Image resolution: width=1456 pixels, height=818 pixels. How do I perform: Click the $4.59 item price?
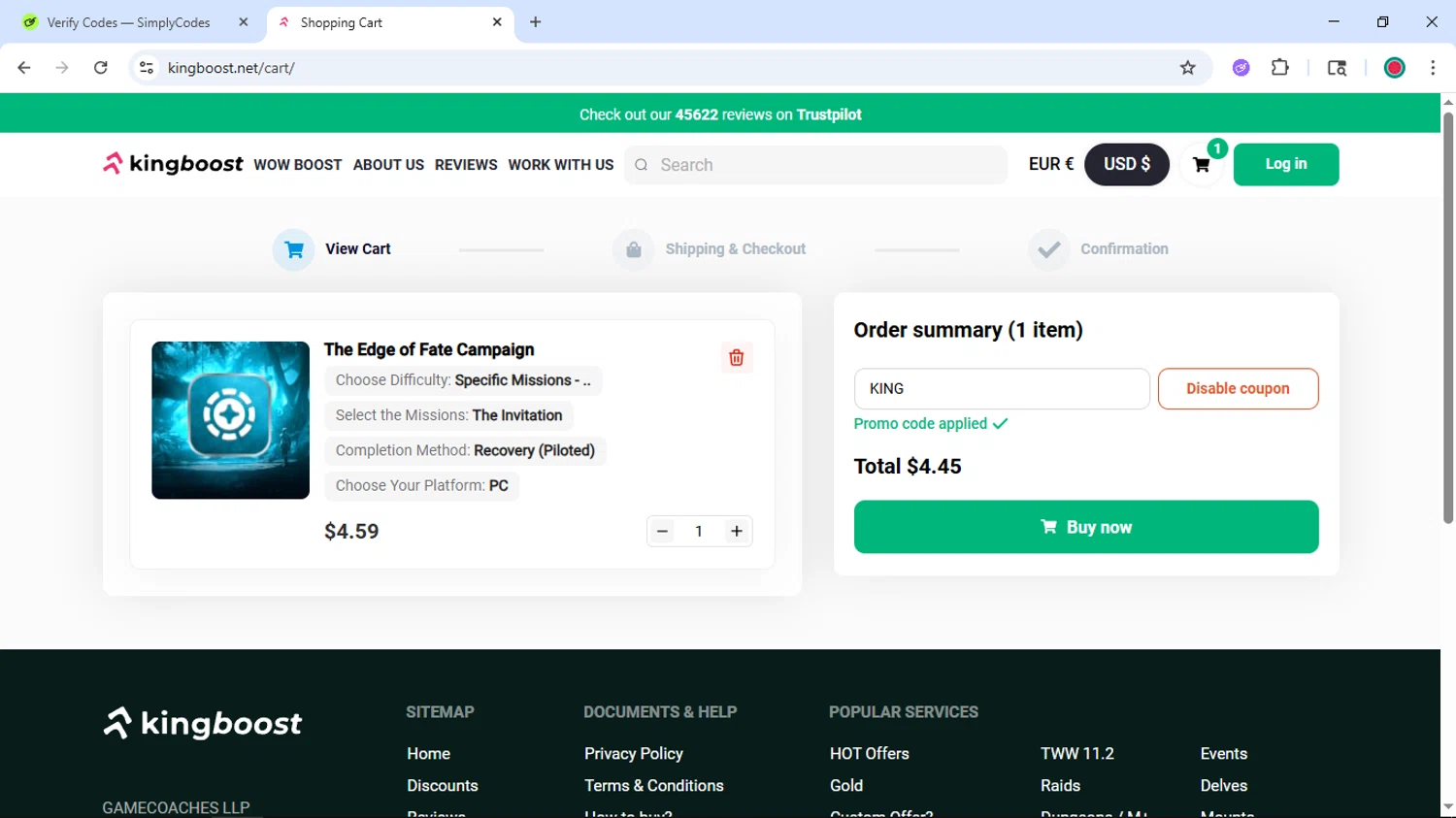[x=351, y=532]
